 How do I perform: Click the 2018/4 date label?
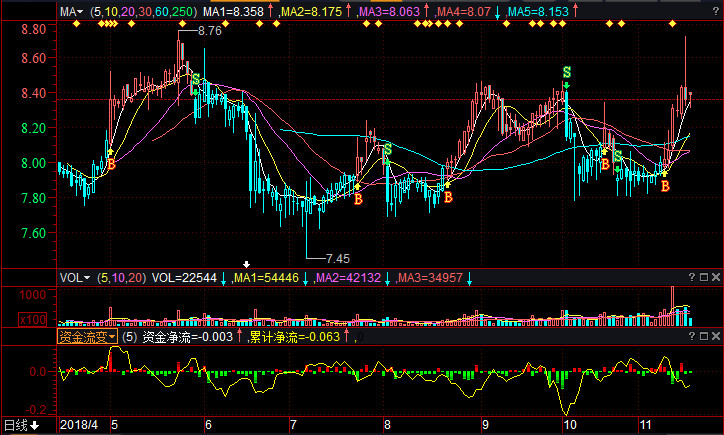80,425
